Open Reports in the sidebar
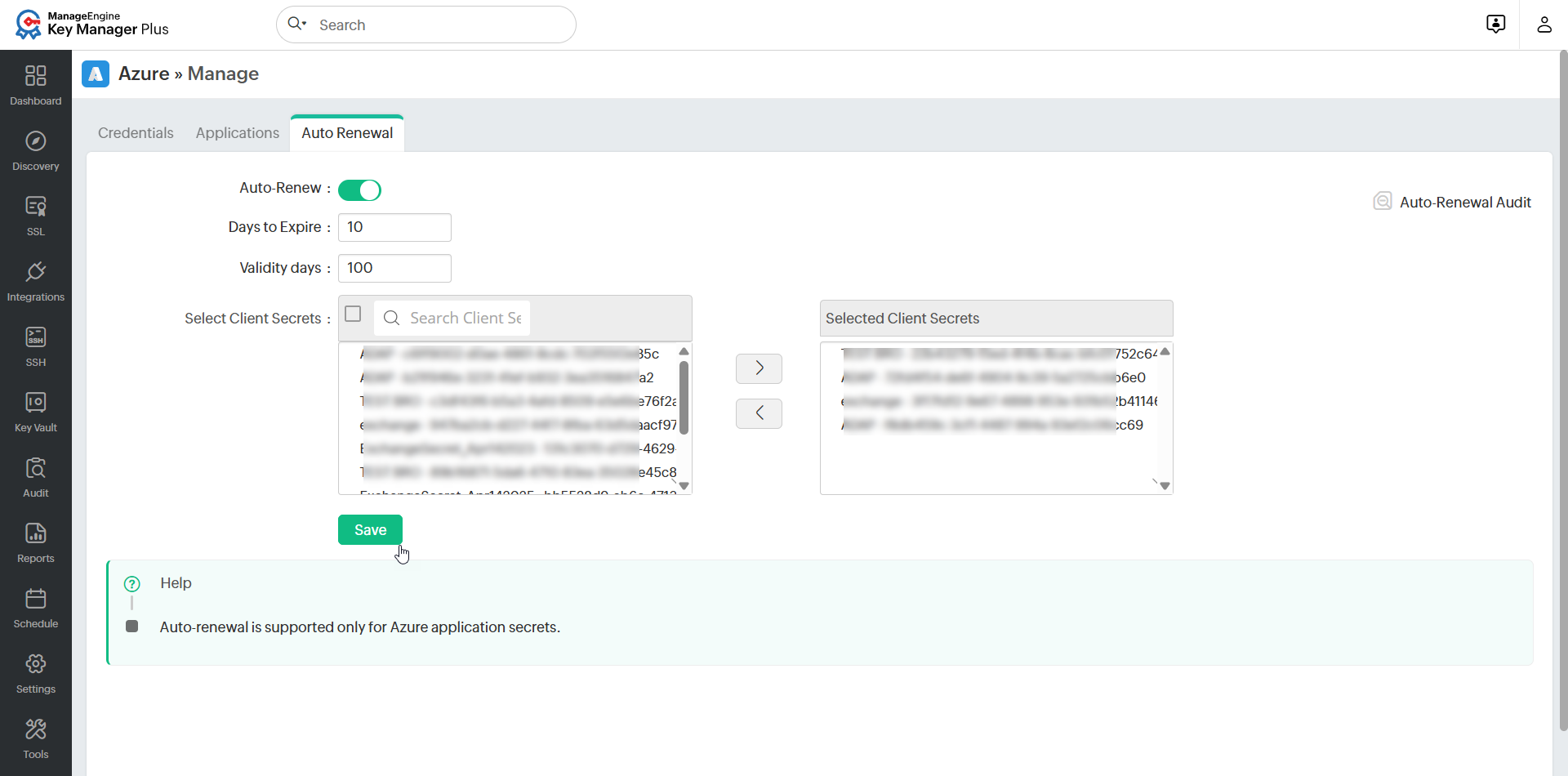The height and width of the screenshot is (776, 1568). click(x=36, y=542)
